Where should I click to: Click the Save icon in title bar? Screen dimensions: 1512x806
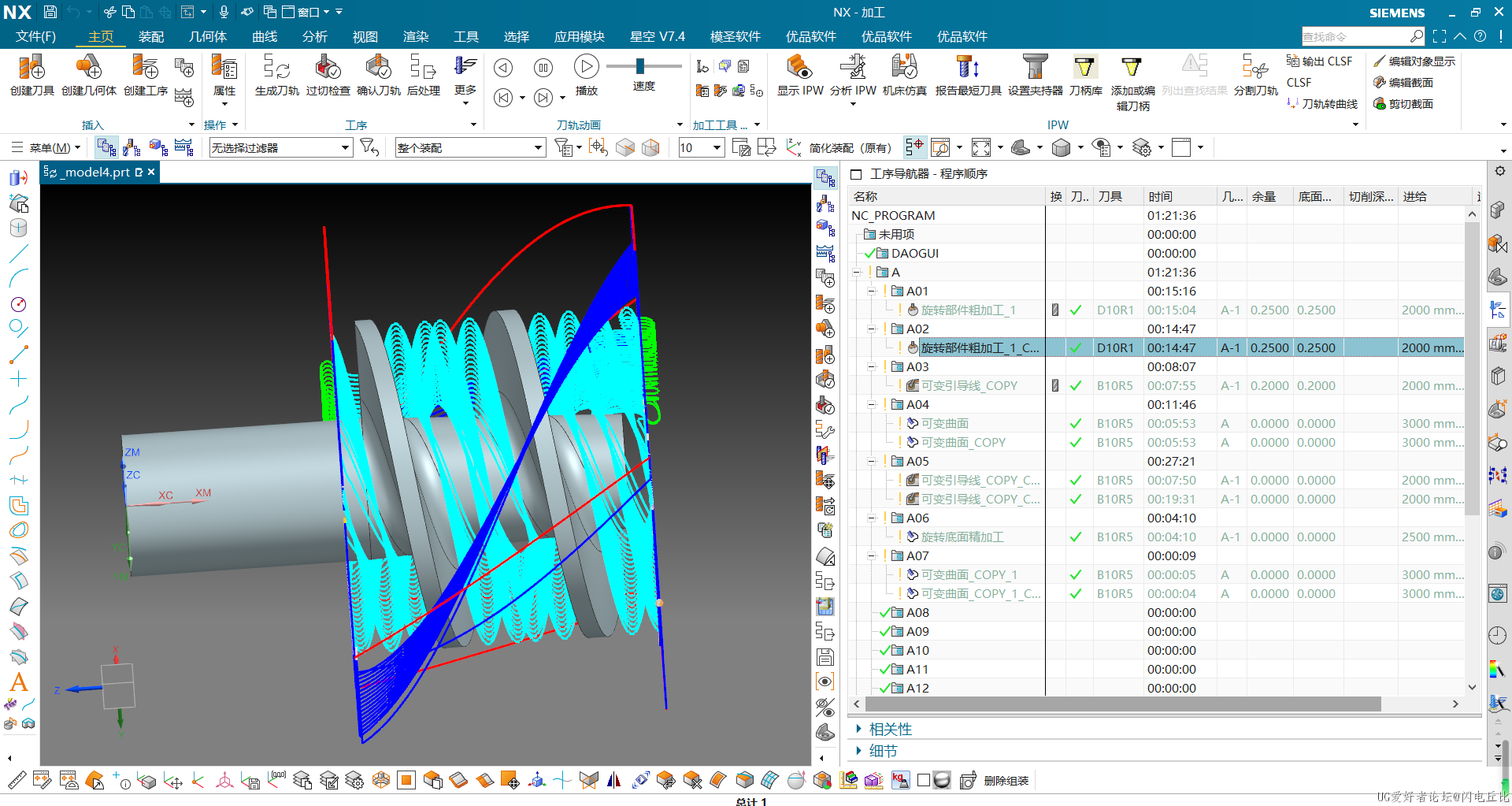pyautogui.click(x=50, y=12)
